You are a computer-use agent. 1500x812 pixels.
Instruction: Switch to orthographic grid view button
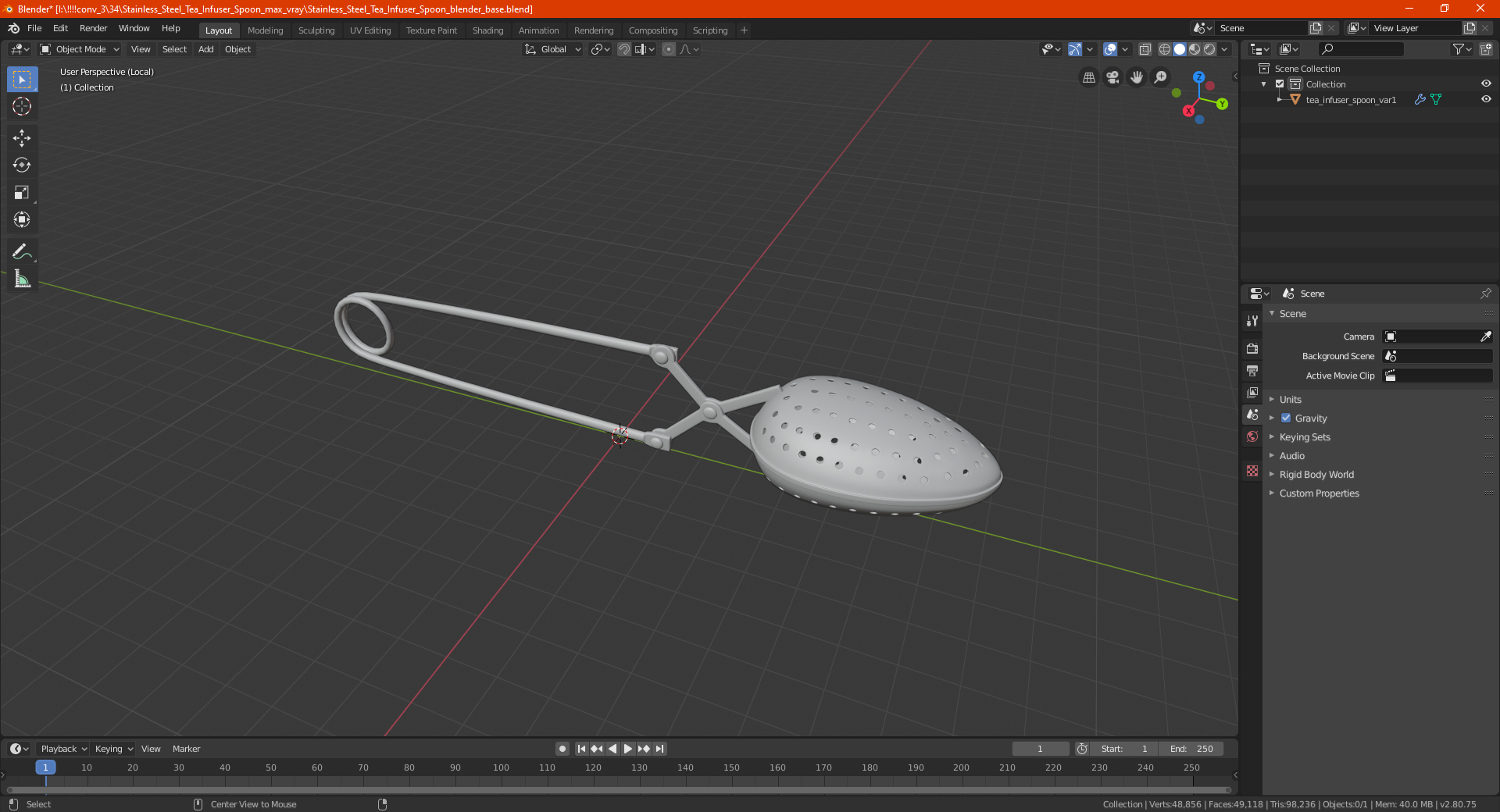tap(1088, 77)
